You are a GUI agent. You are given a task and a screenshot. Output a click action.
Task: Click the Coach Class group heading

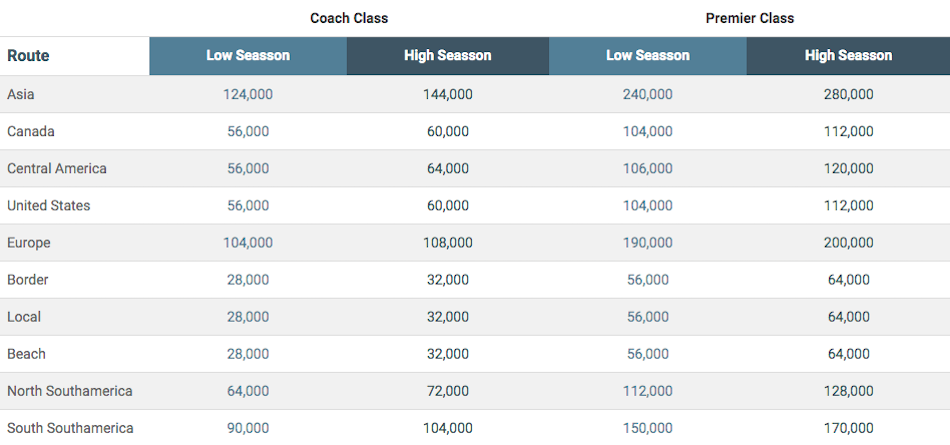[349, 18]
